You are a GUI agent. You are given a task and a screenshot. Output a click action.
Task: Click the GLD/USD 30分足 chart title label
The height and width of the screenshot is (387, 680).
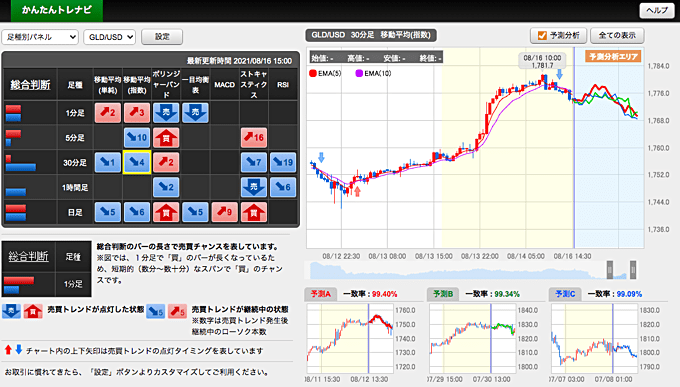pyautogui.click(x=371, y=35)
